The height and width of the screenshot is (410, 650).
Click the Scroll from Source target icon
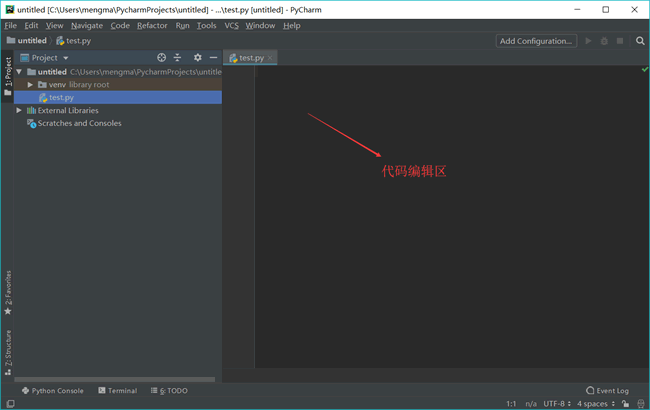click(162, 58)
